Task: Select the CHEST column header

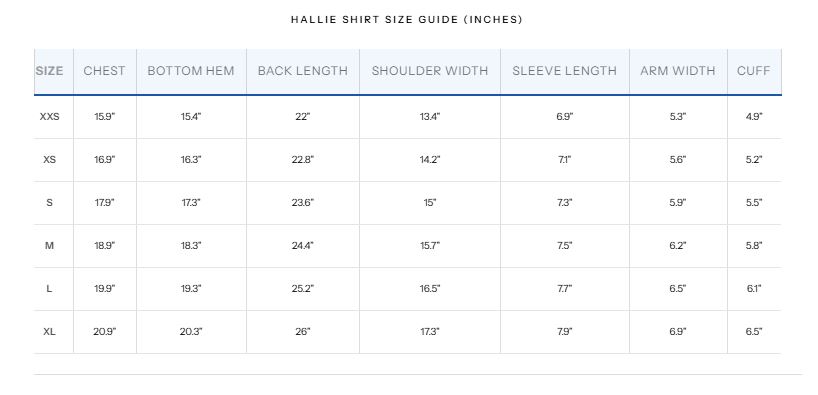Action: point(104,71)
